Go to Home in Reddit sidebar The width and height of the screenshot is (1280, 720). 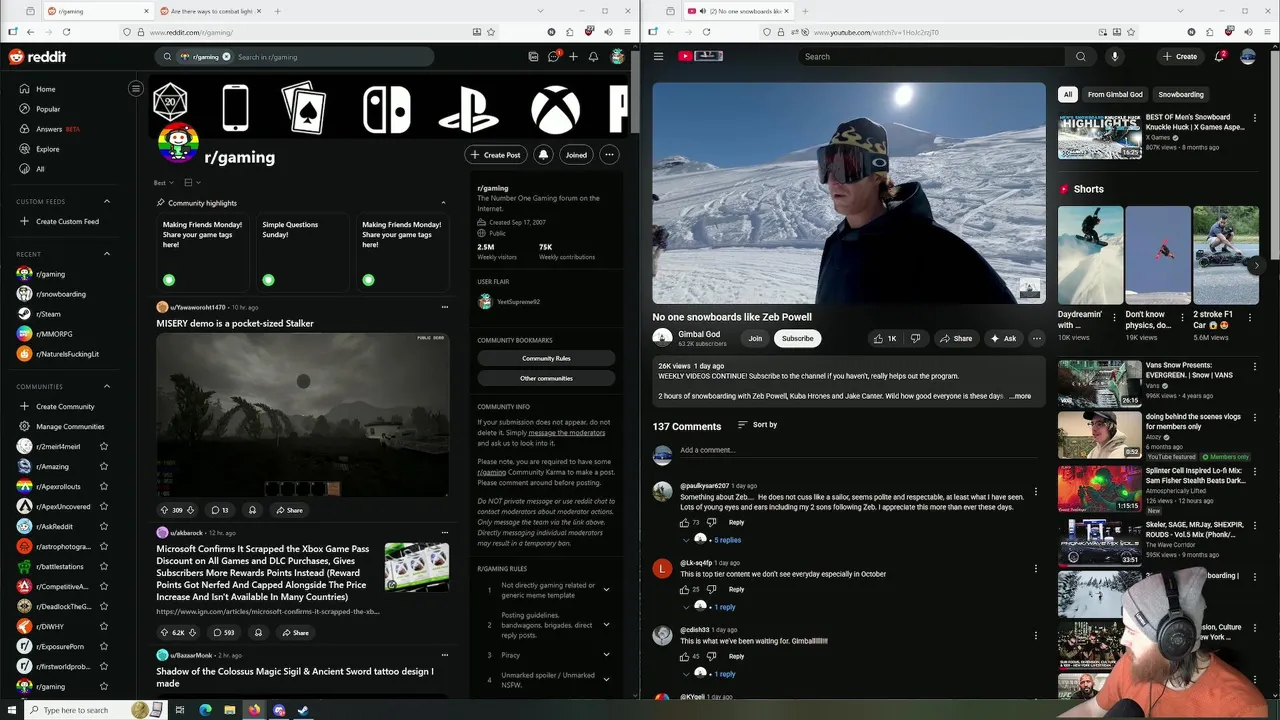[45, 89]
